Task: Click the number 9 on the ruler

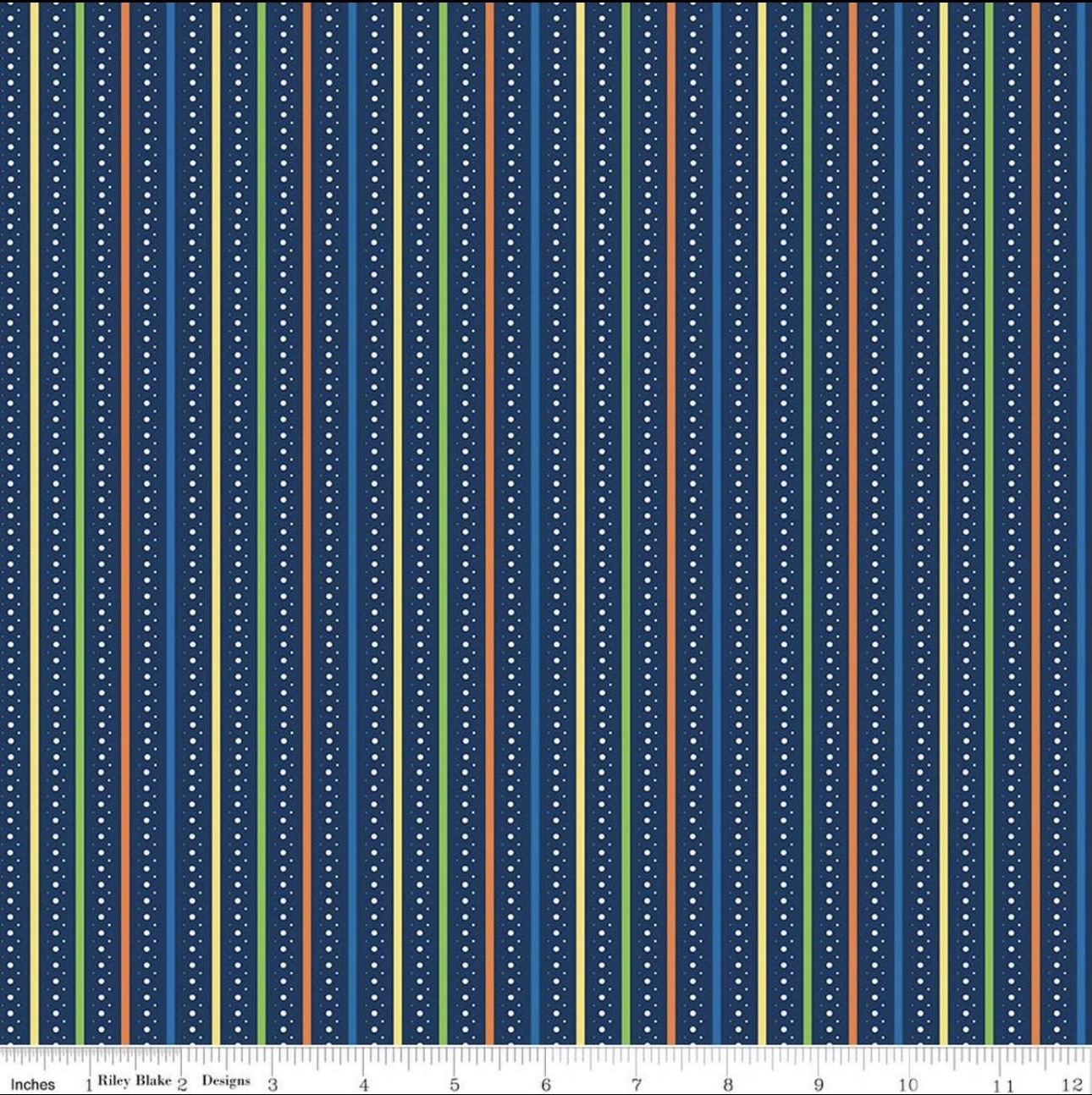Action: point(819,1084)
